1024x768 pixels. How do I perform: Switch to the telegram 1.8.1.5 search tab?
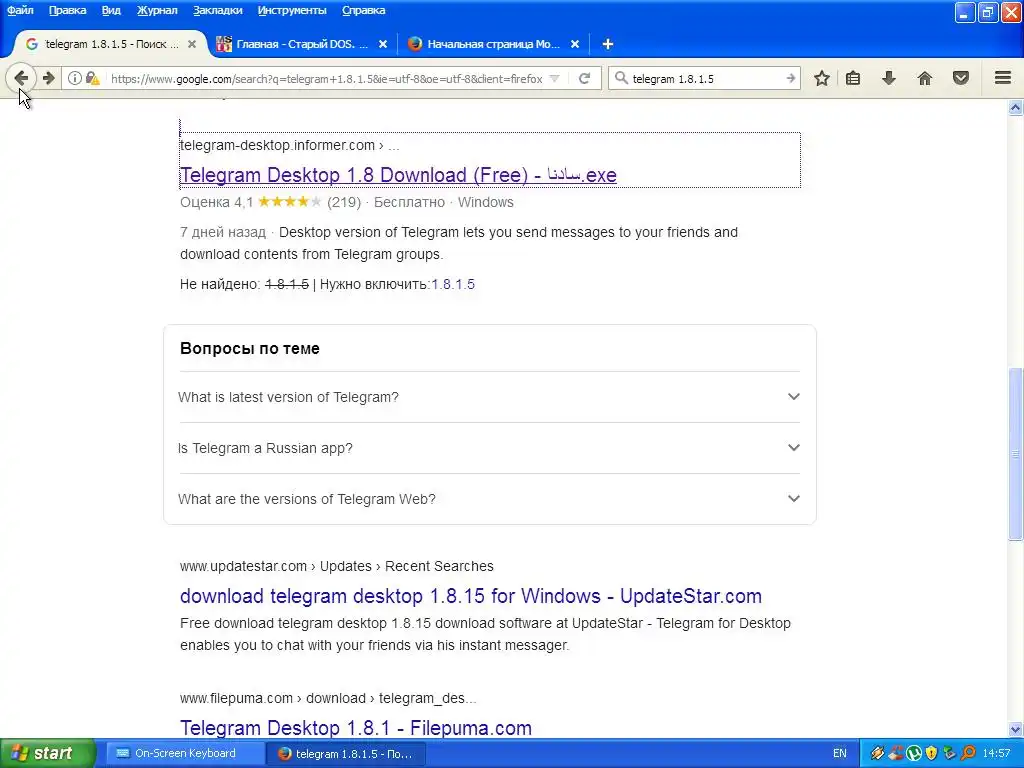[x=111, y=44]
